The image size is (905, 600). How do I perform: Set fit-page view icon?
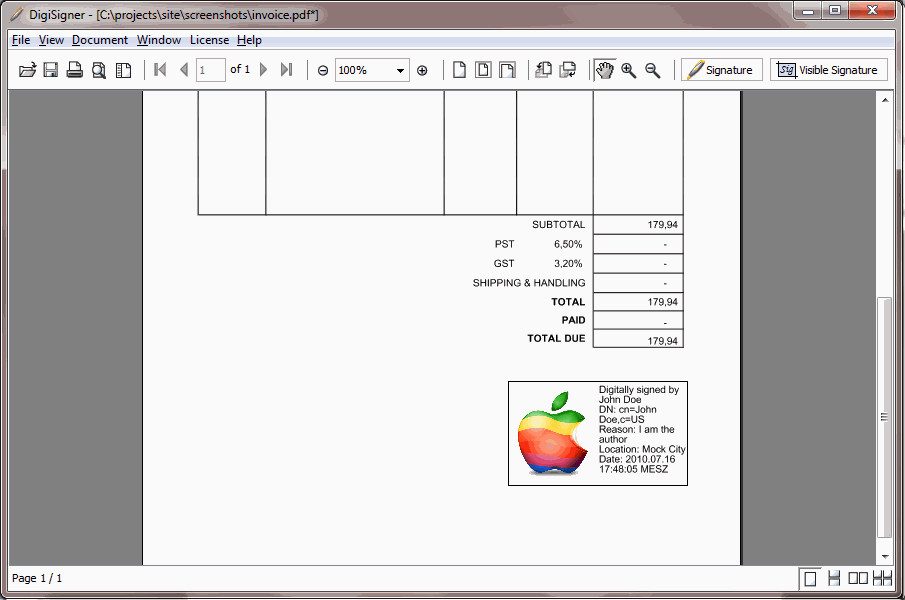click(483, 70)
